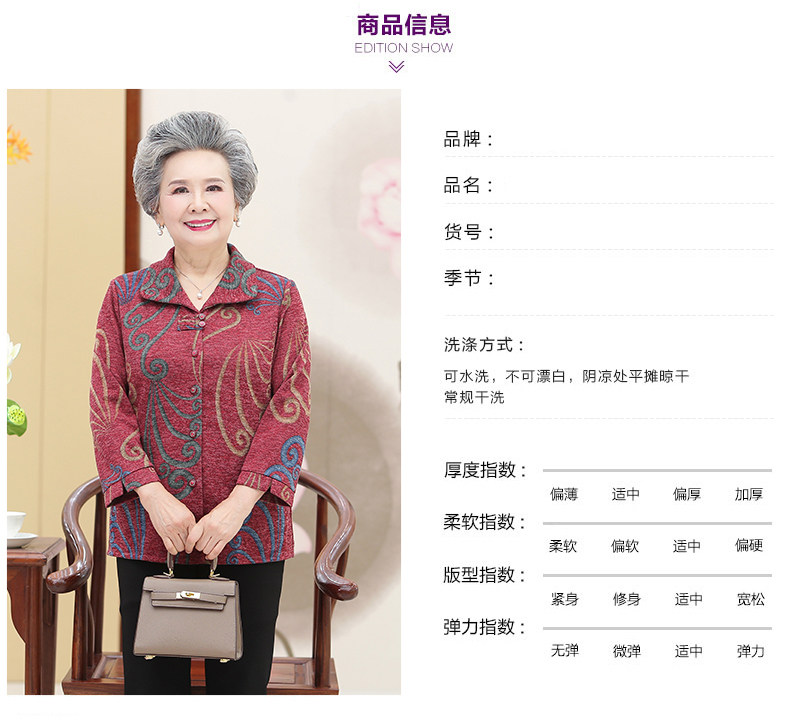
Task: Click the 品牌 field line
Action: click(608, 140)
